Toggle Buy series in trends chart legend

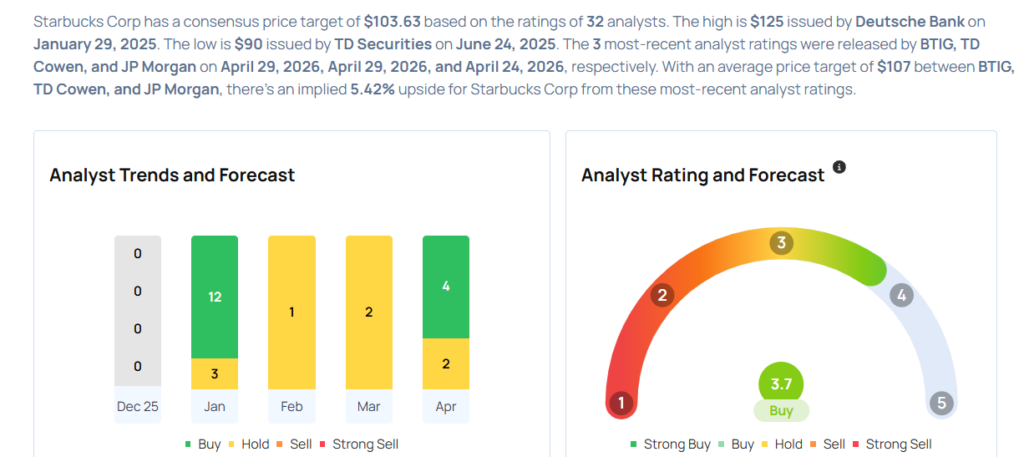[x=207, y=444]
